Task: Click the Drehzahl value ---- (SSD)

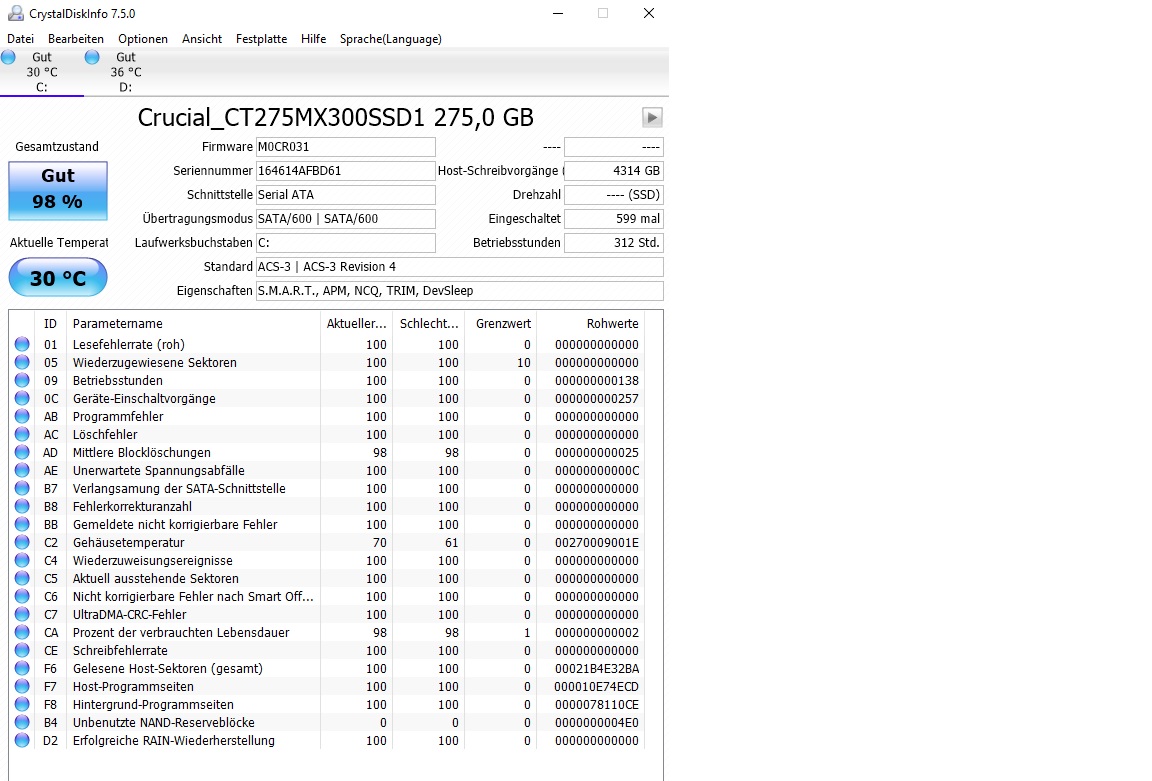Action: tap(613, 195)
